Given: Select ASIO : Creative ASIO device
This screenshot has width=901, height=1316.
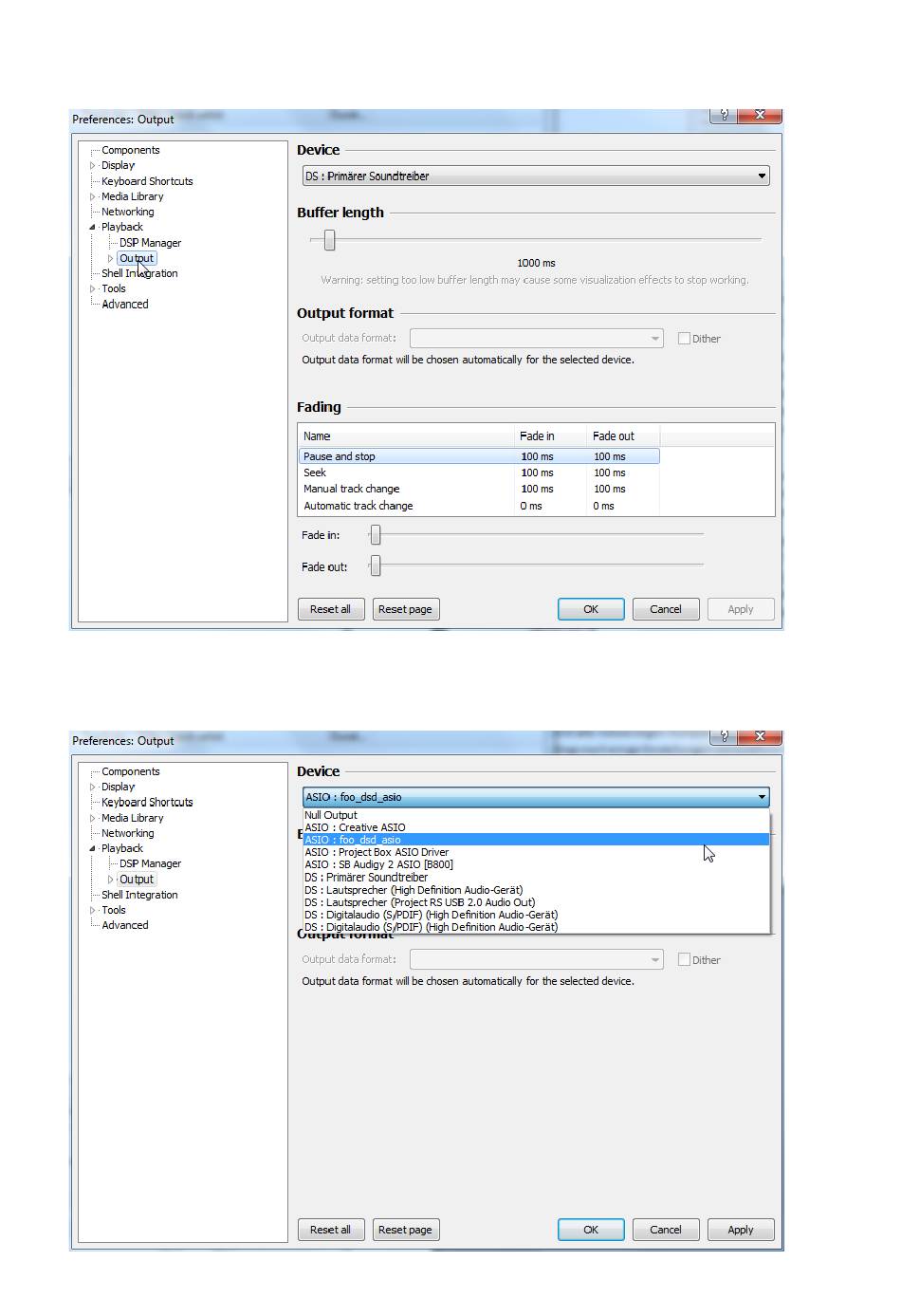Looking at the screenshot, I should click(536, 827).
